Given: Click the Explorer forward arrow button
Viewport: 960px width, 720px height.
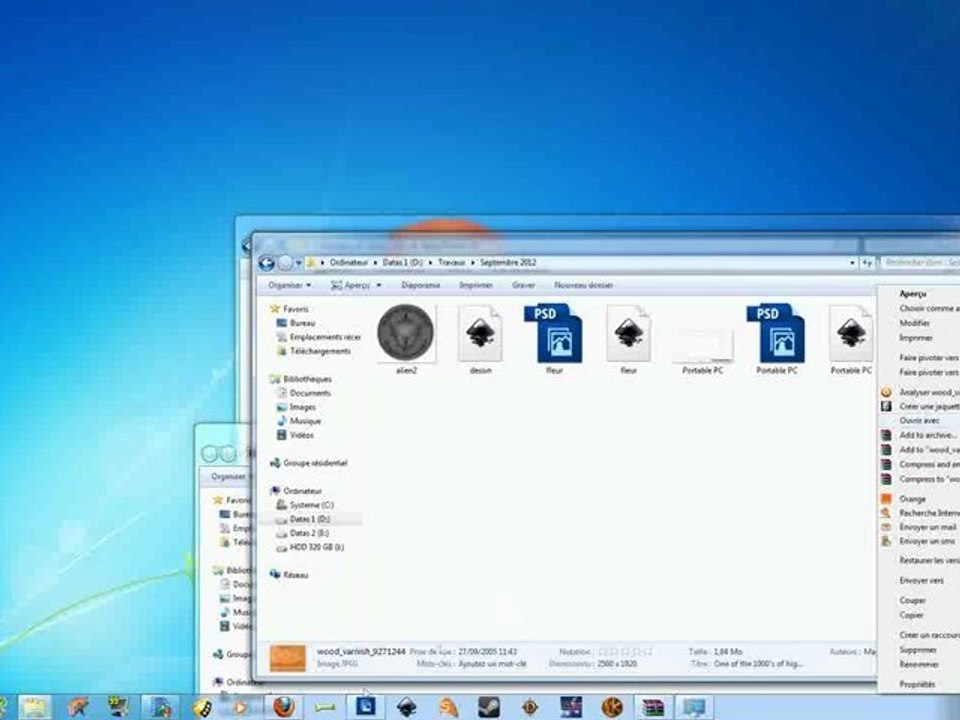Looking at the screenshot, I should click(285, 263).
